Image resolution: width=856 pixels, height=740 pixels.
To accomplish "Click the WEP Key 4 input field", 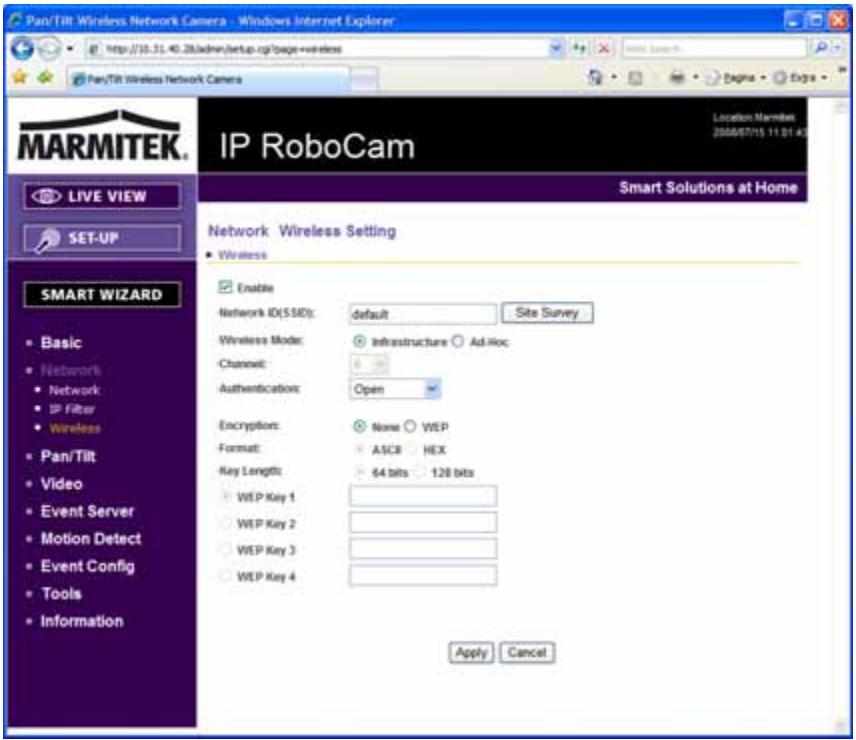I will coord(423,575).
